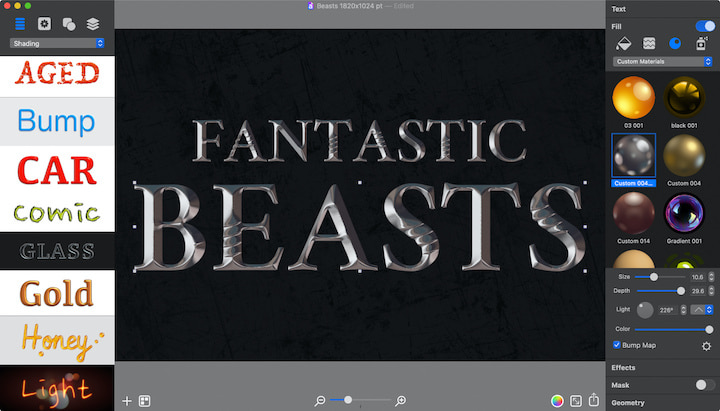Select the BEASTS text on canvas
Image resolution: width=720 pixels, height=411 pixels.
click(360, 227)
